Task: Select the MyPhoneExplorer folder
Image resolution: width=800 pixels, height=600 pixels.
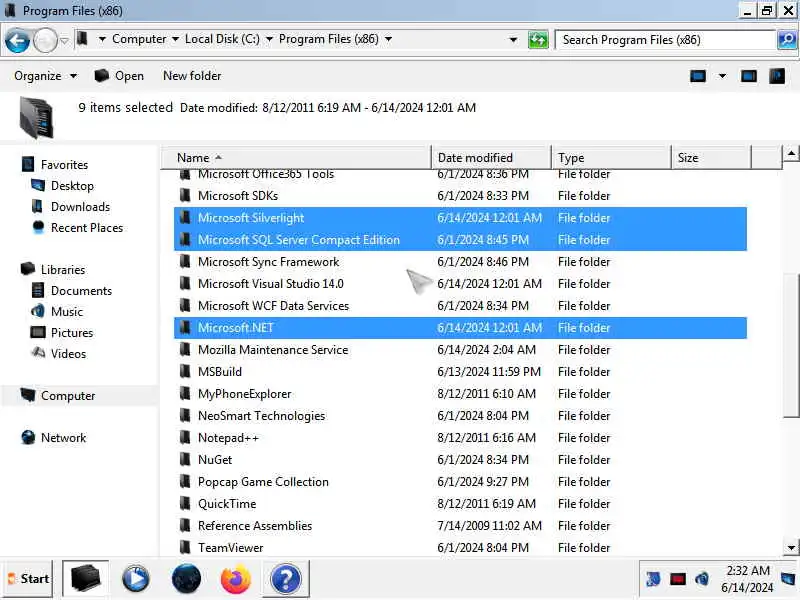Action: pyautogui.click(x=460, y=393)
